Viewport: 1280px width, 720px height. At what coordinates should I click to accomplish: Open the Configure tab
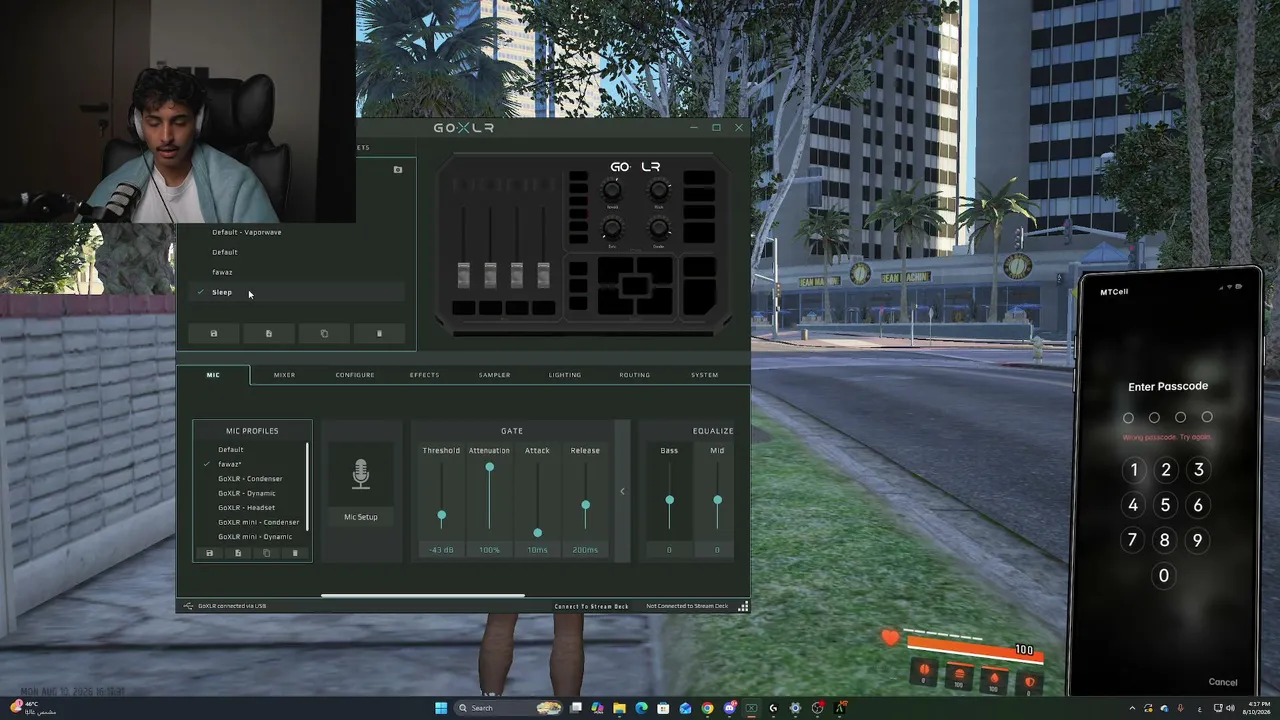(355, 375)
